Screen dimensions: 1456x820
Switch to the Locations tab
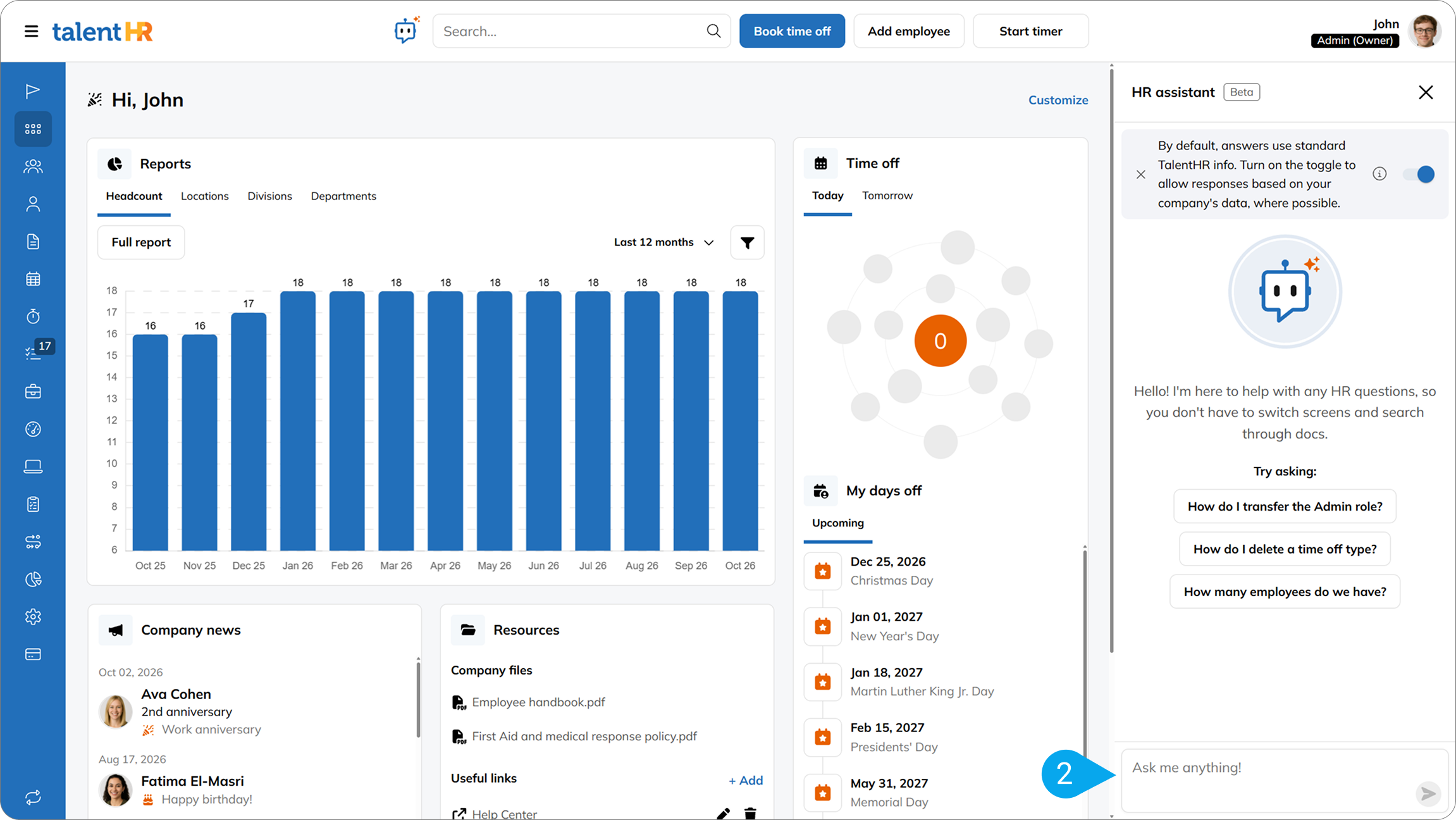pos(204,196)
